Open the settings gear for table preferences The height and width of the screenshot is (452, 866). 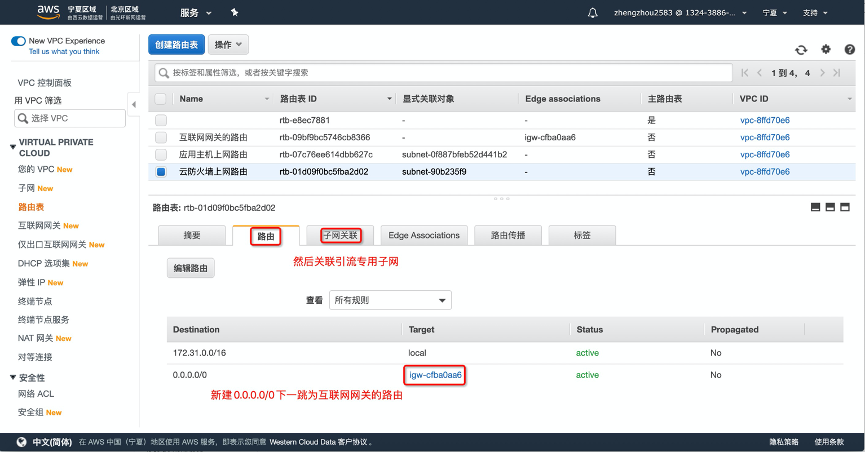[825, 49]
